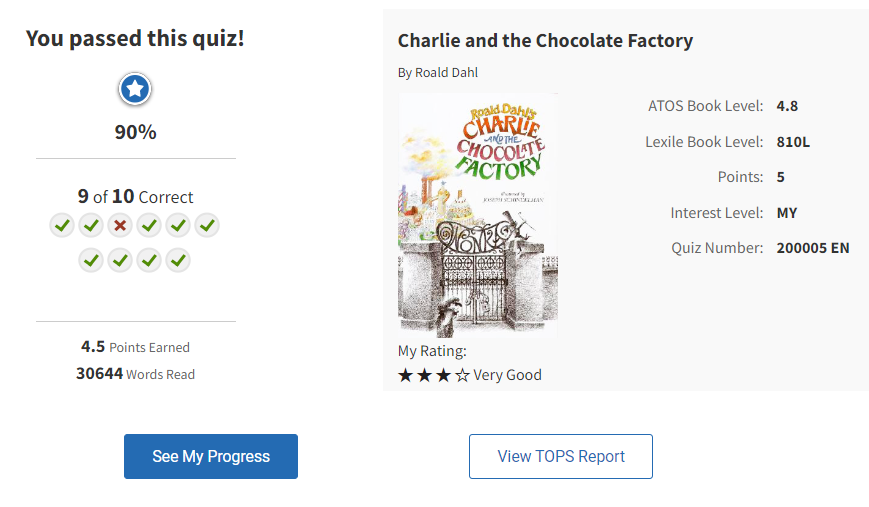Click the Quiz Number 200005 EN value
The height and width of the screenshot is (507, 869).
tap(812, 248)
